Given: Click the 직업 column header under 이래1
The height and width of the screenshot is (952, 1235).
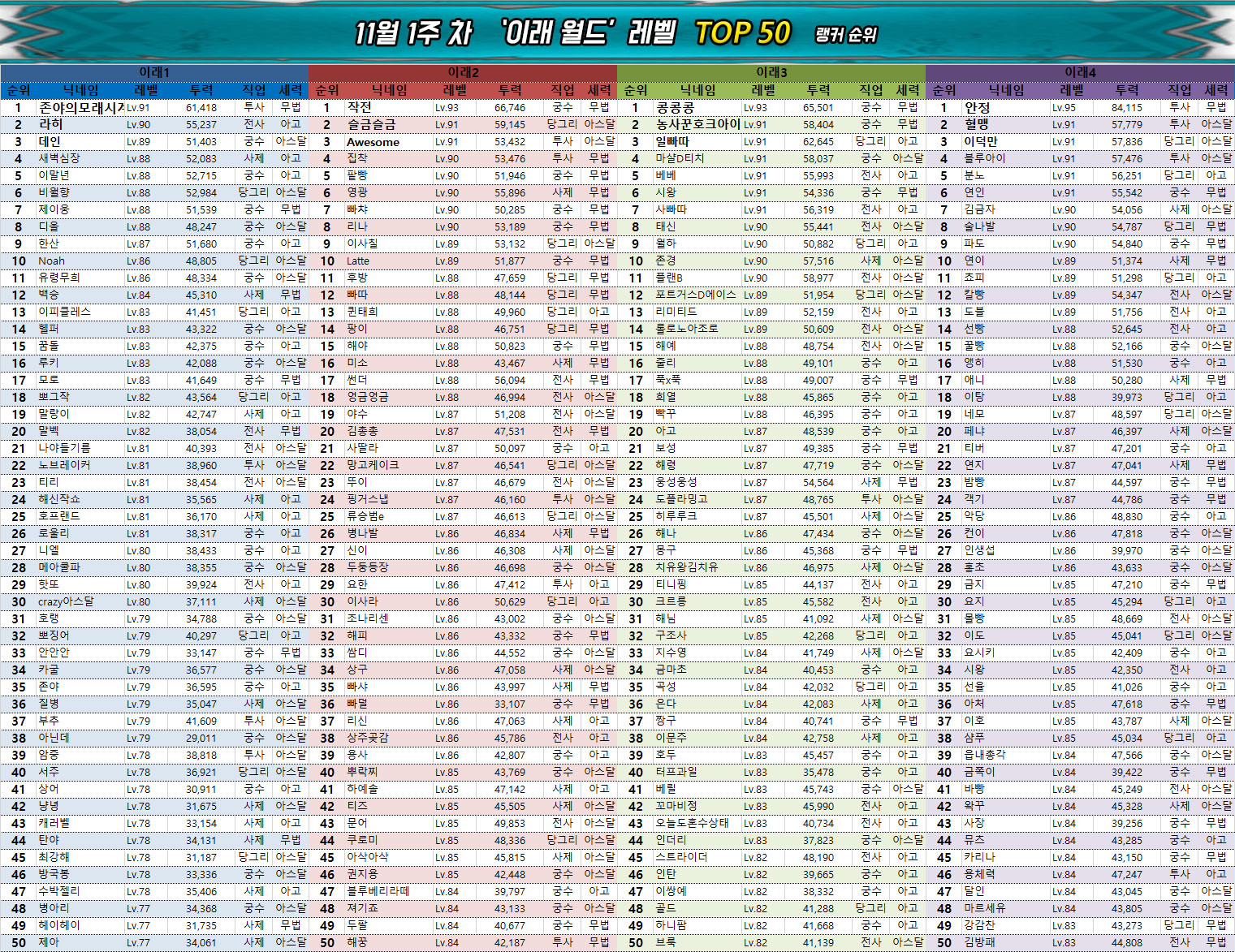Looking at the screenshot, I should pos(254,90).
